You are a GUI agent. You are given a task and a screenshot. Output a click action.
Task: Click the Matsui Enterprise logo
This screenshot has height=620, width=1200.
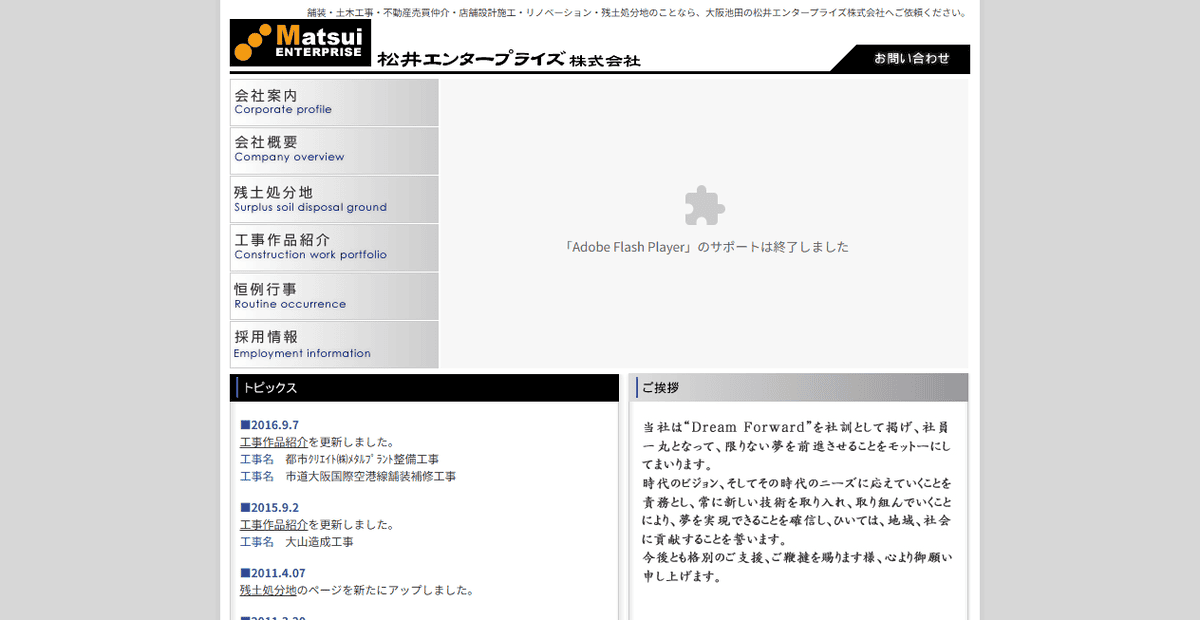pyautogui.click(x=300, y=43)
